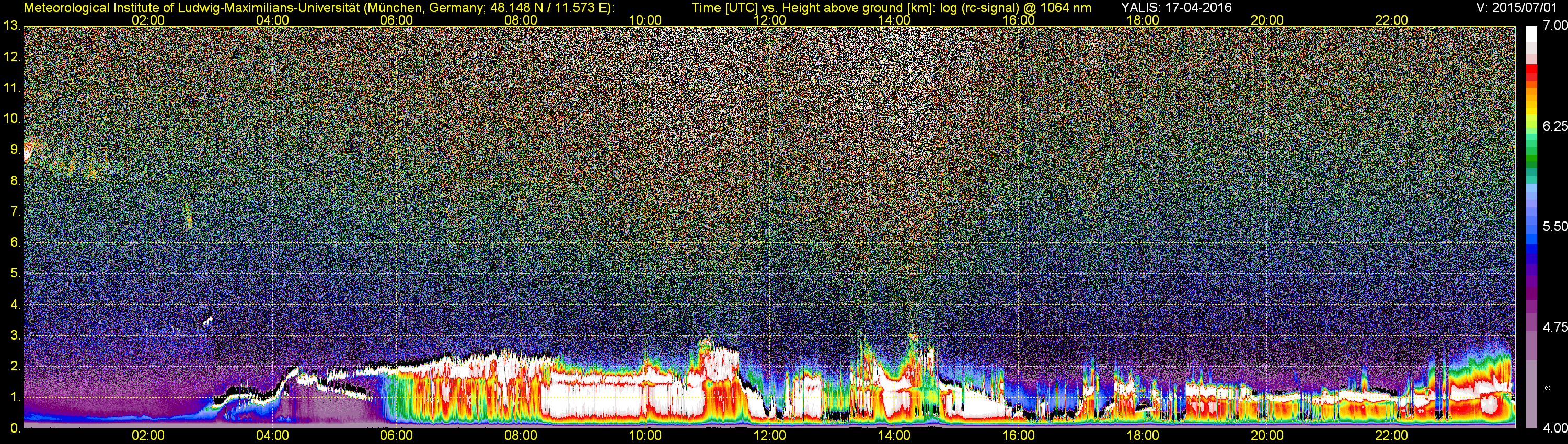
Task: Select 20:00 on the bottom time axis
Action: 1267,436
